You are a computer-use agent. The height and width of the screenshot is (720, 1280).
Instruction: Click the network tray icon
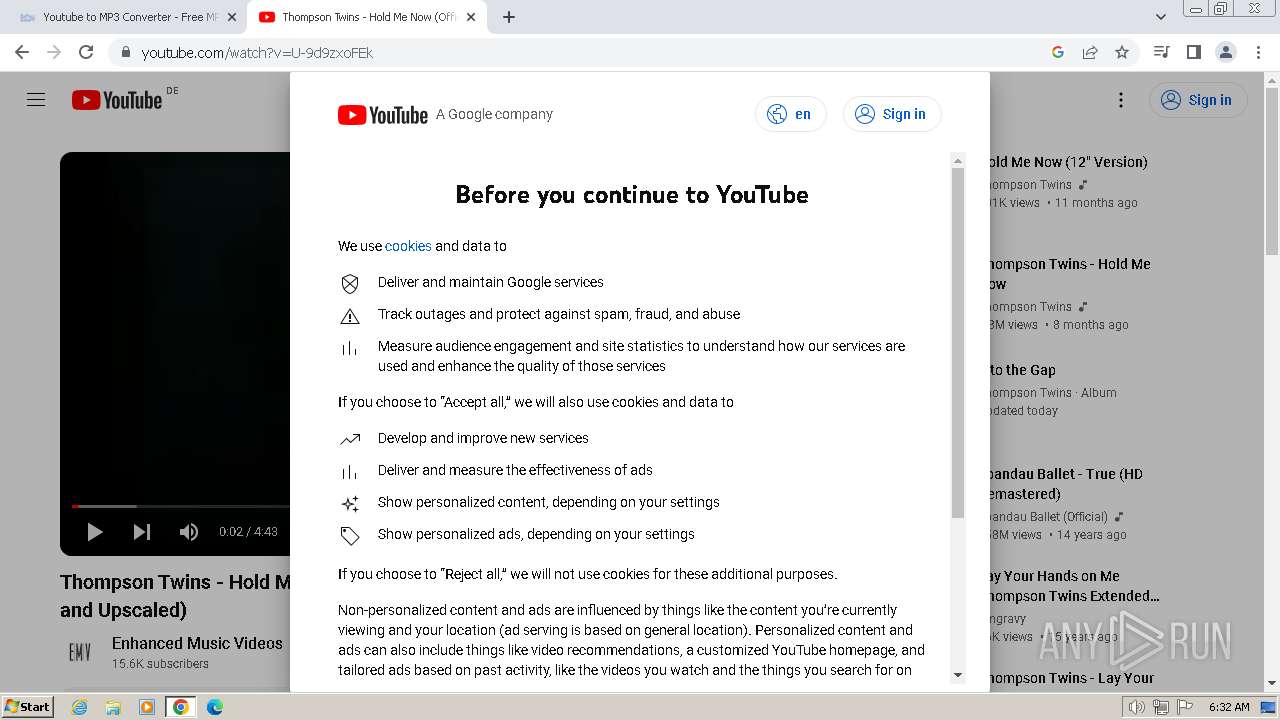[1161, 707]
